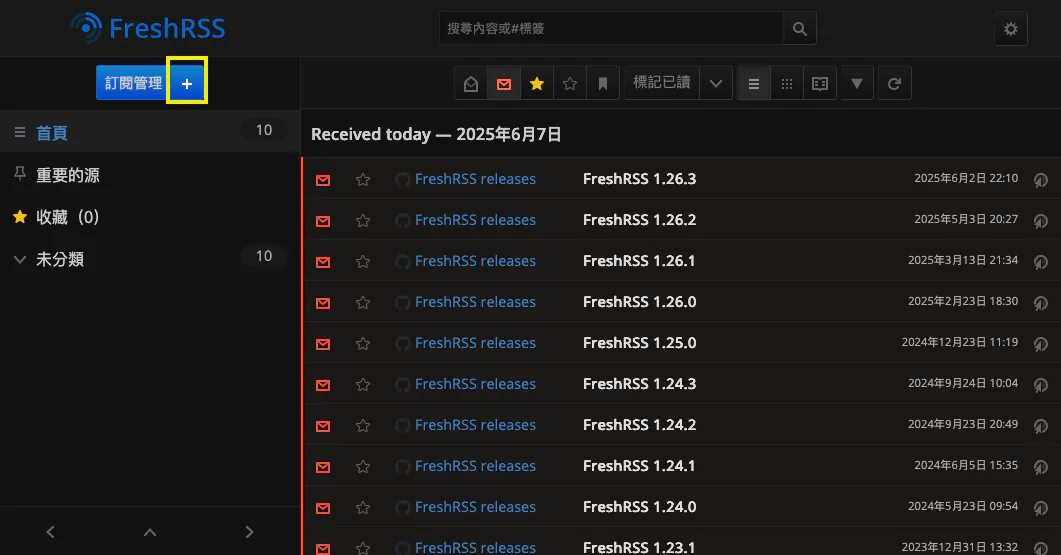Star the FreshRSS 1.24.0 article
The image size is (1061, 555).
[x=363, y=507]
